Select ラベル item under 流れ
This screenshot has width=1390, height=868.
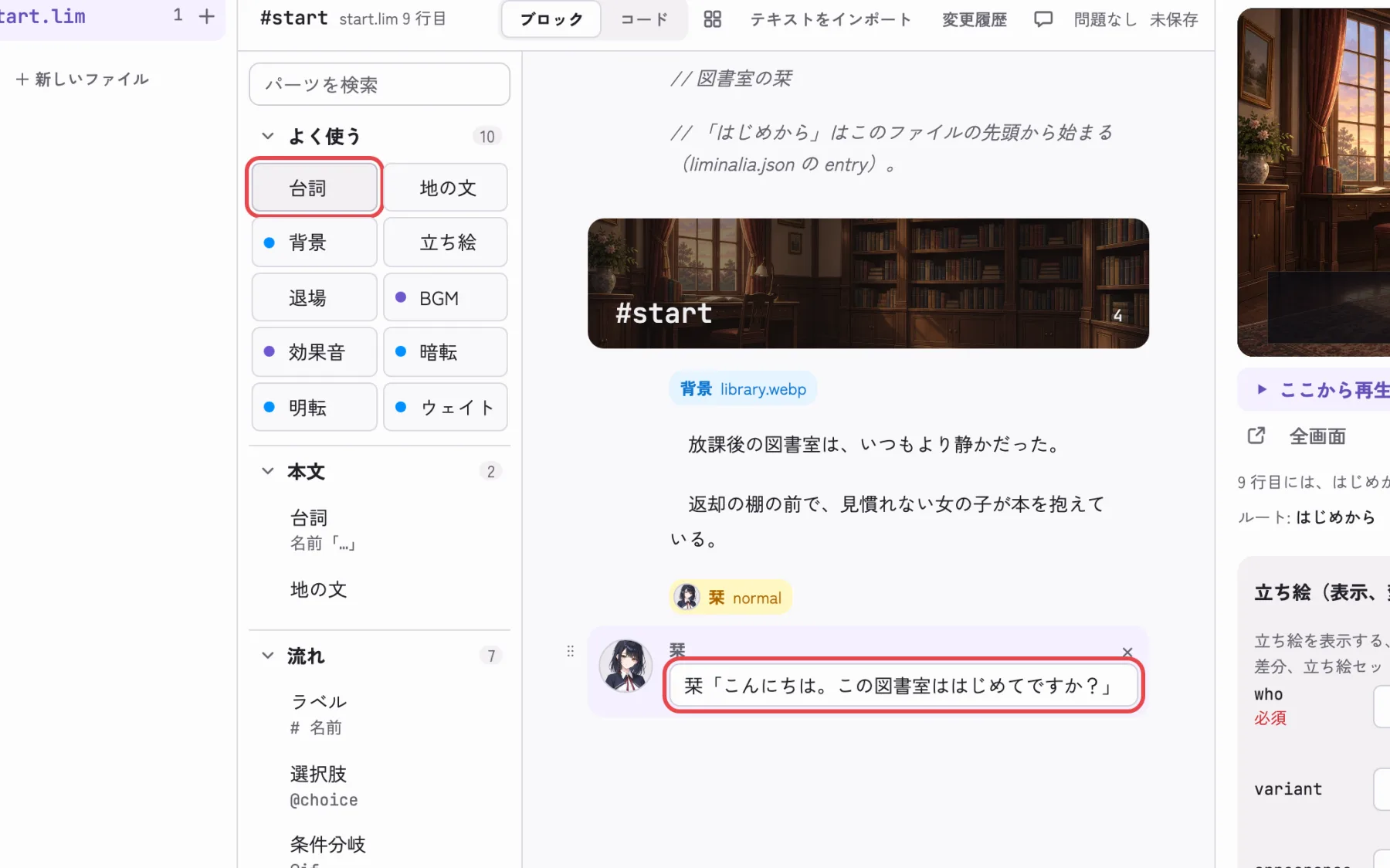pyautogui.click(x=318, y=714)
